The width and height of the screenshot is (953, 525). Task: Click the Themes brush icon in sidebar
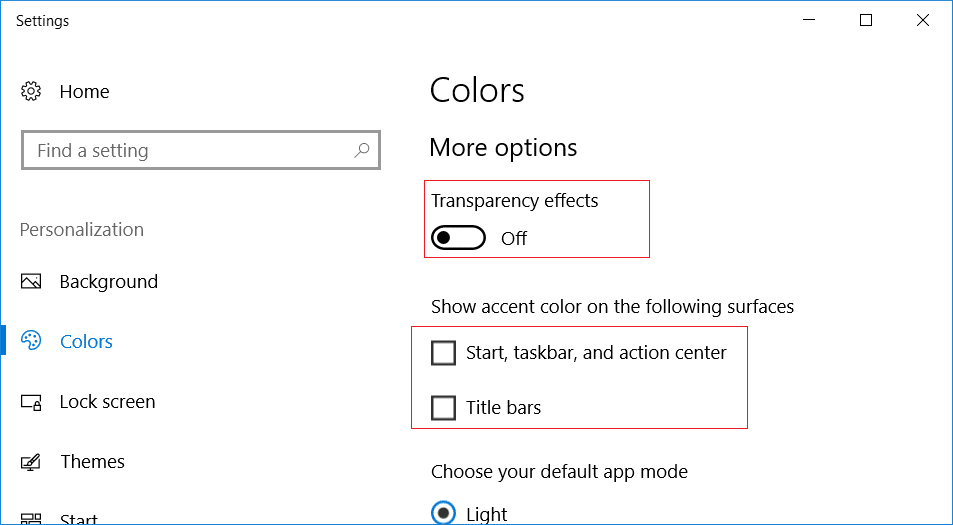point(31,462)
